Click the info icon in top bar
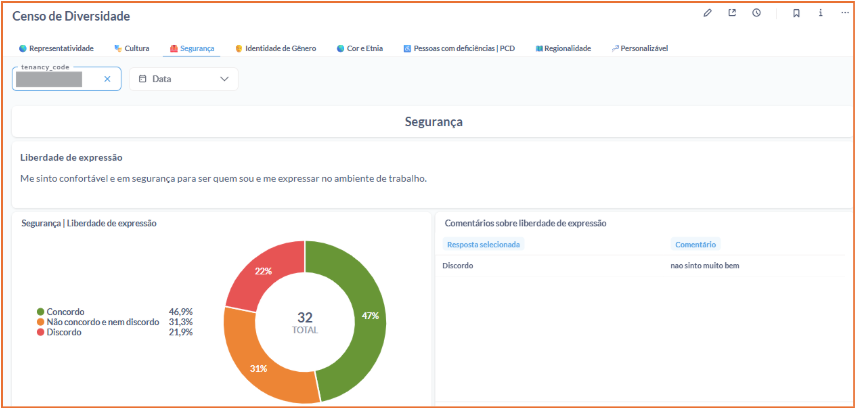 [821, 13]
